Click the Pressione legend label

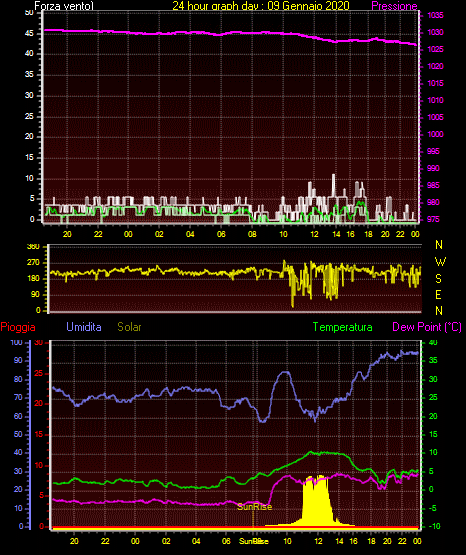point(394,6)
